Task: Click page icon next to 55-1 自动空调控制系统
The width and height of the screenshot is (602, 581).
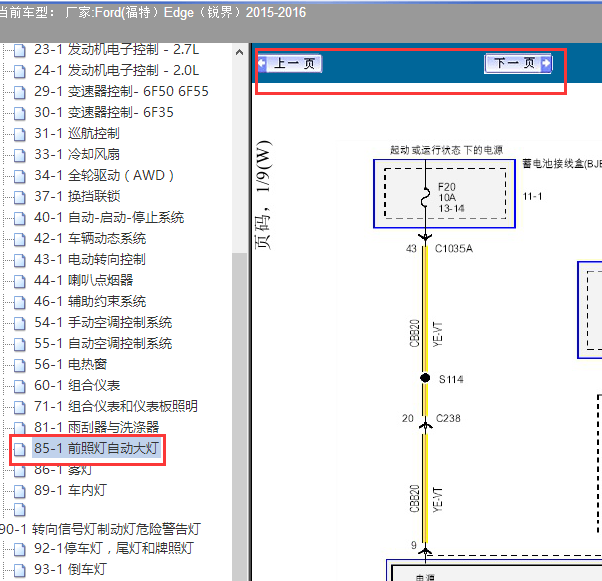Action: [20, 344]
